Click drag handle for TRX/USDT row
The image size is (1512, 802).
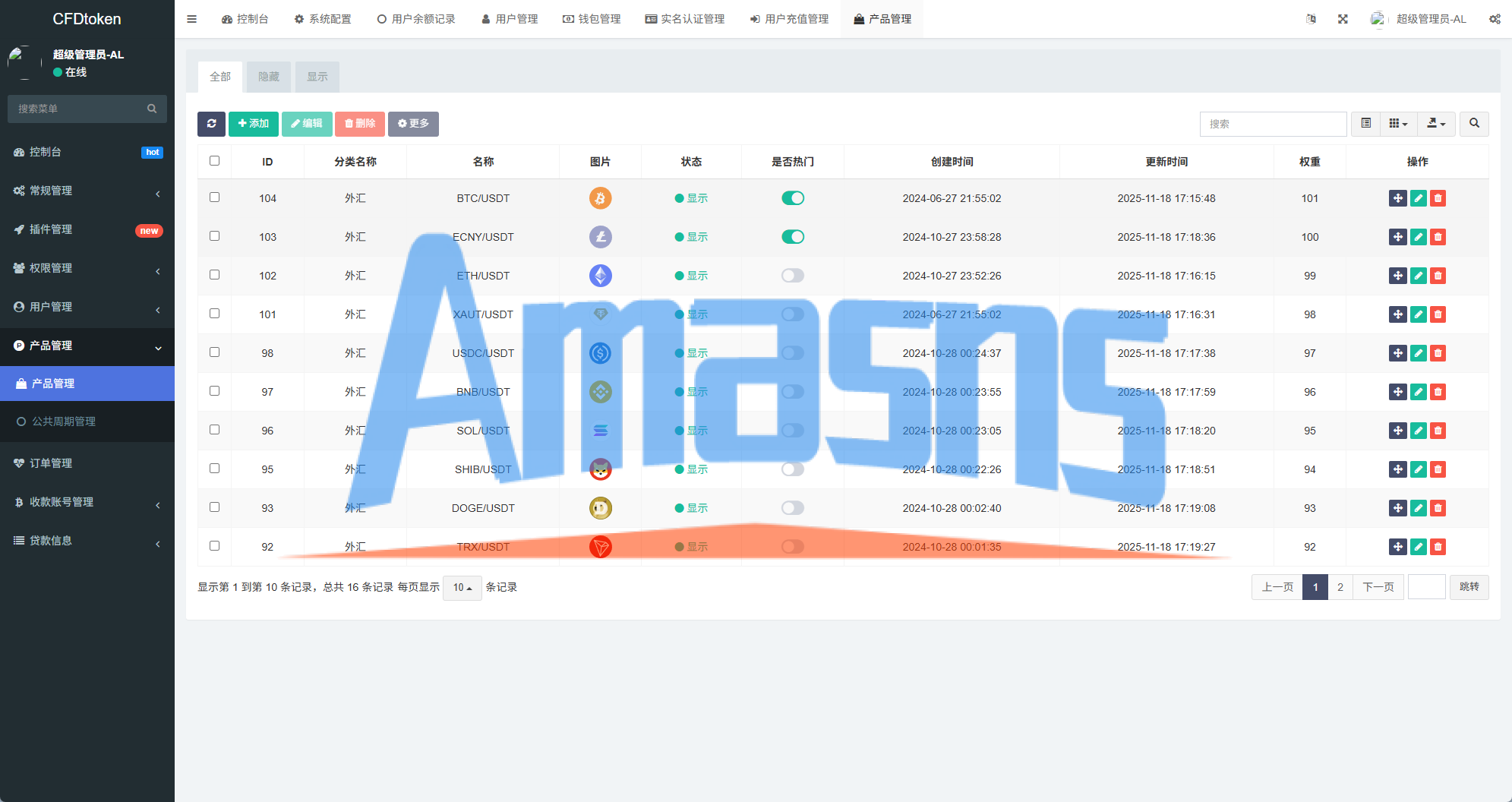pyautogui.click(x=1397, y=547)
